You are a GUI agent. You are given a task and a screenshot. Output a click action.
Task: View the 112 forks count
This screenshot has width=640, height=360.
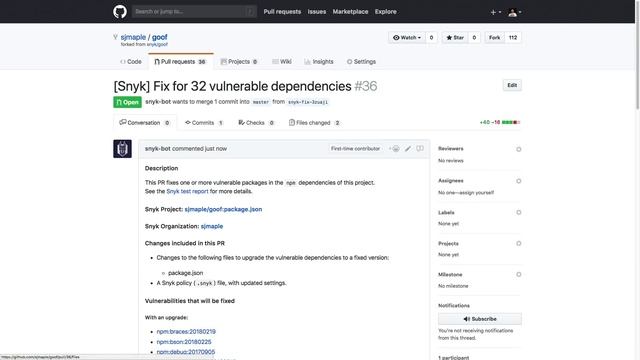pyautogui.click(x=513, y=38)
